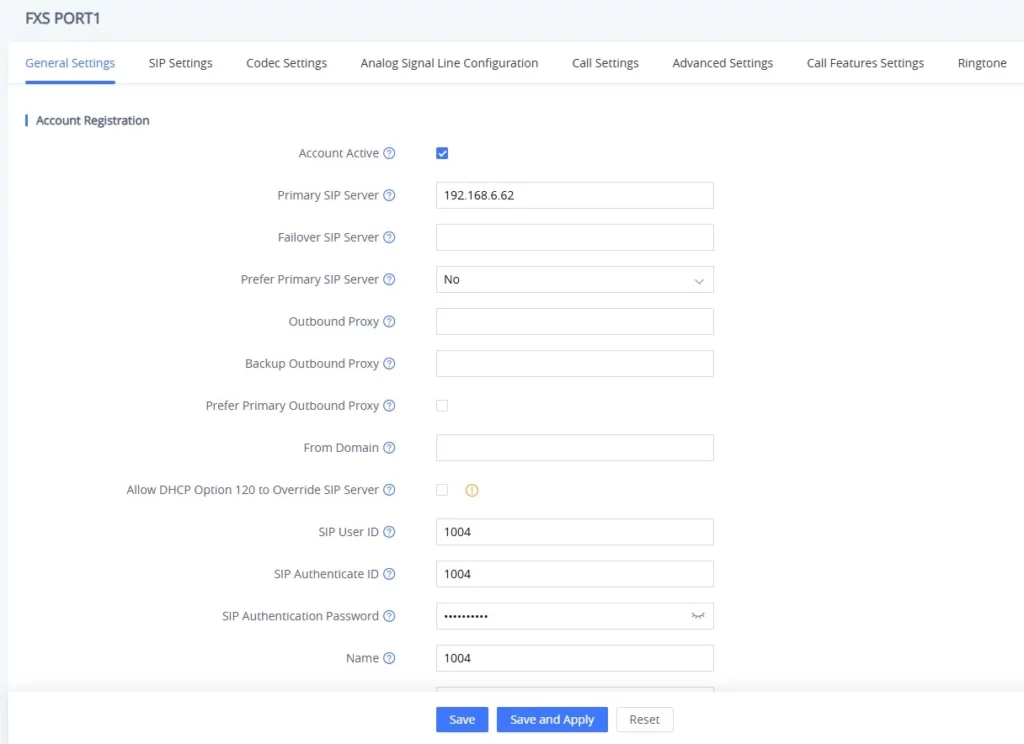Click the Account Registration section heading

[92, 120]
